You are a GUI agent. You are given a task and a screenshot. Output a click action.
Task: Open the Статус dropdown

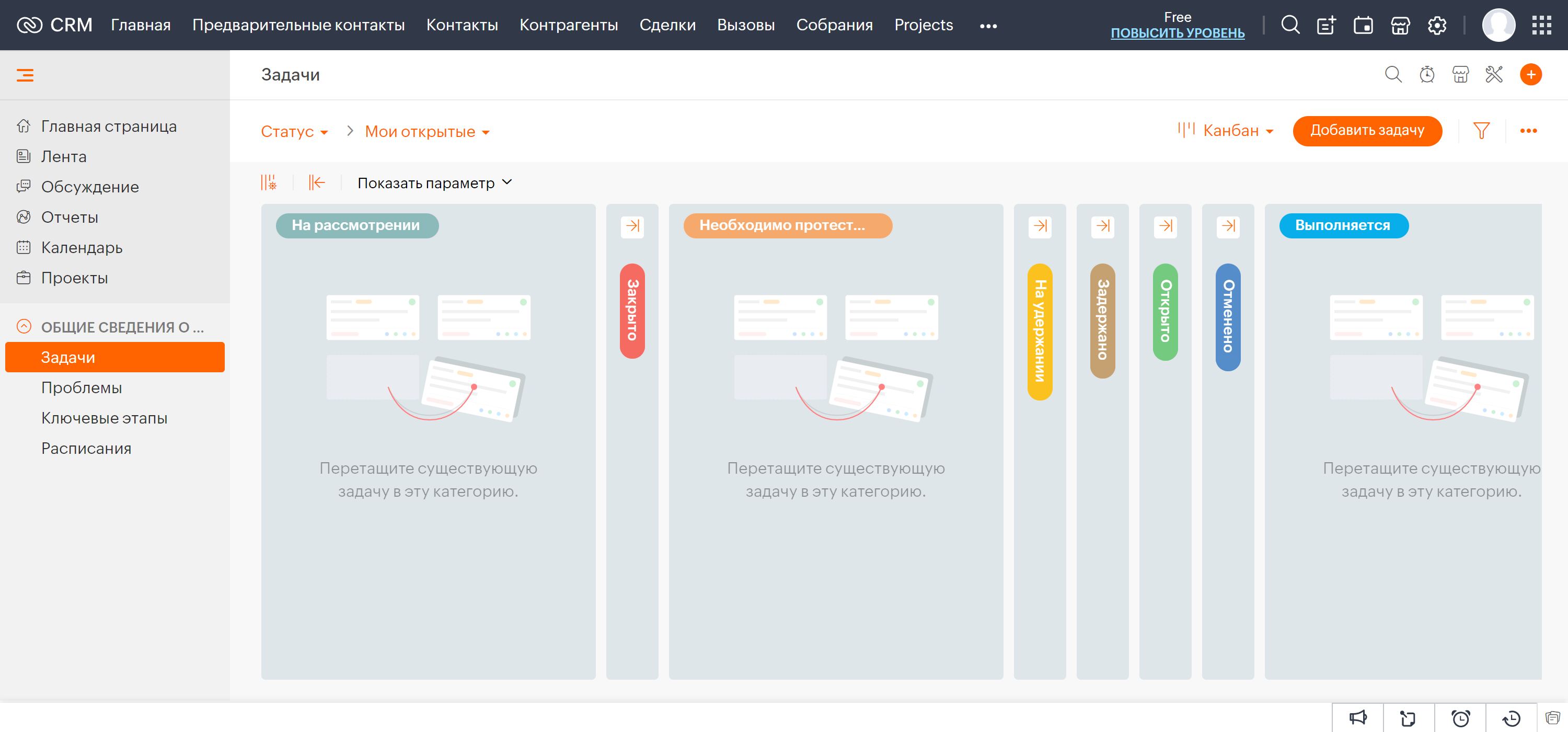294,132
